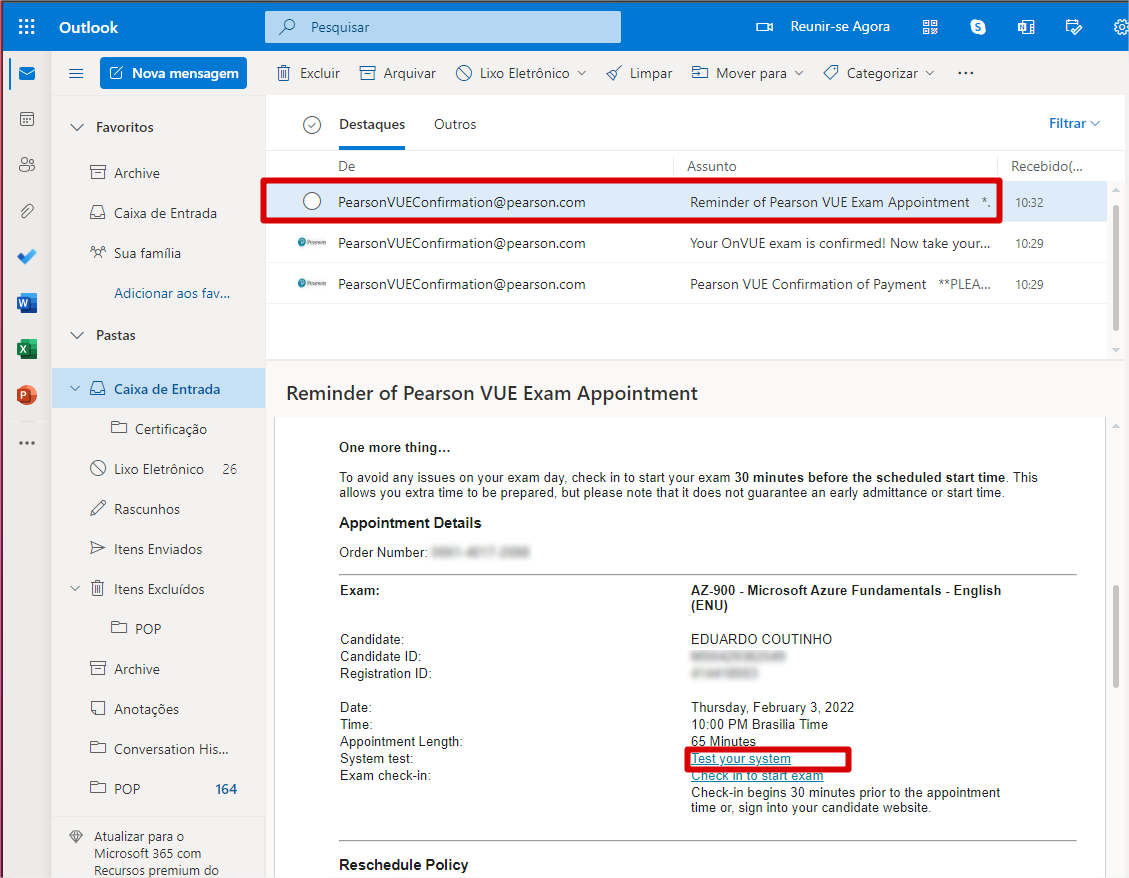
Task: Open Mail in the left rail
Action: click(27, 73)
